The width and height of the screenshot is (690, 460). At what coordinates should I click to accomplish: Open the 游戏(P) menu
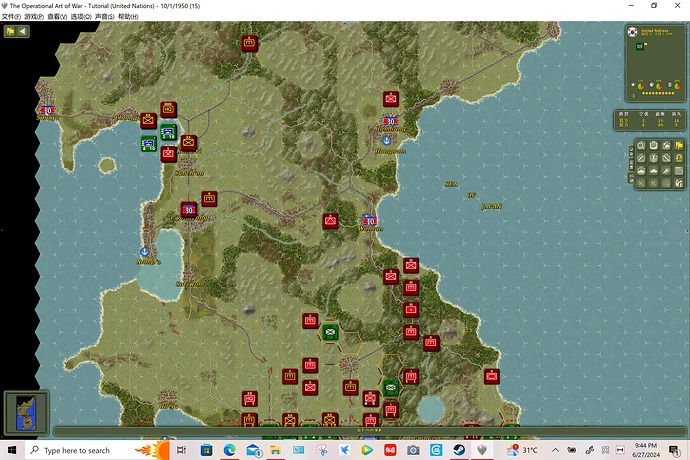(x=34, y=17)
